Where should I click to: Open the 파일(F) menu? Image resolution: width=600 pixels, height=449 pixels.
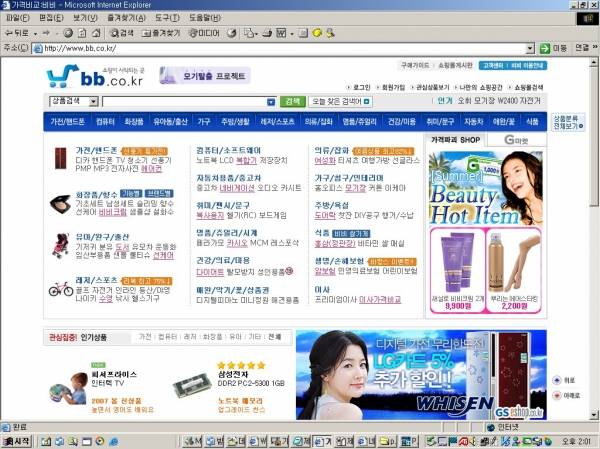point(18,18)
